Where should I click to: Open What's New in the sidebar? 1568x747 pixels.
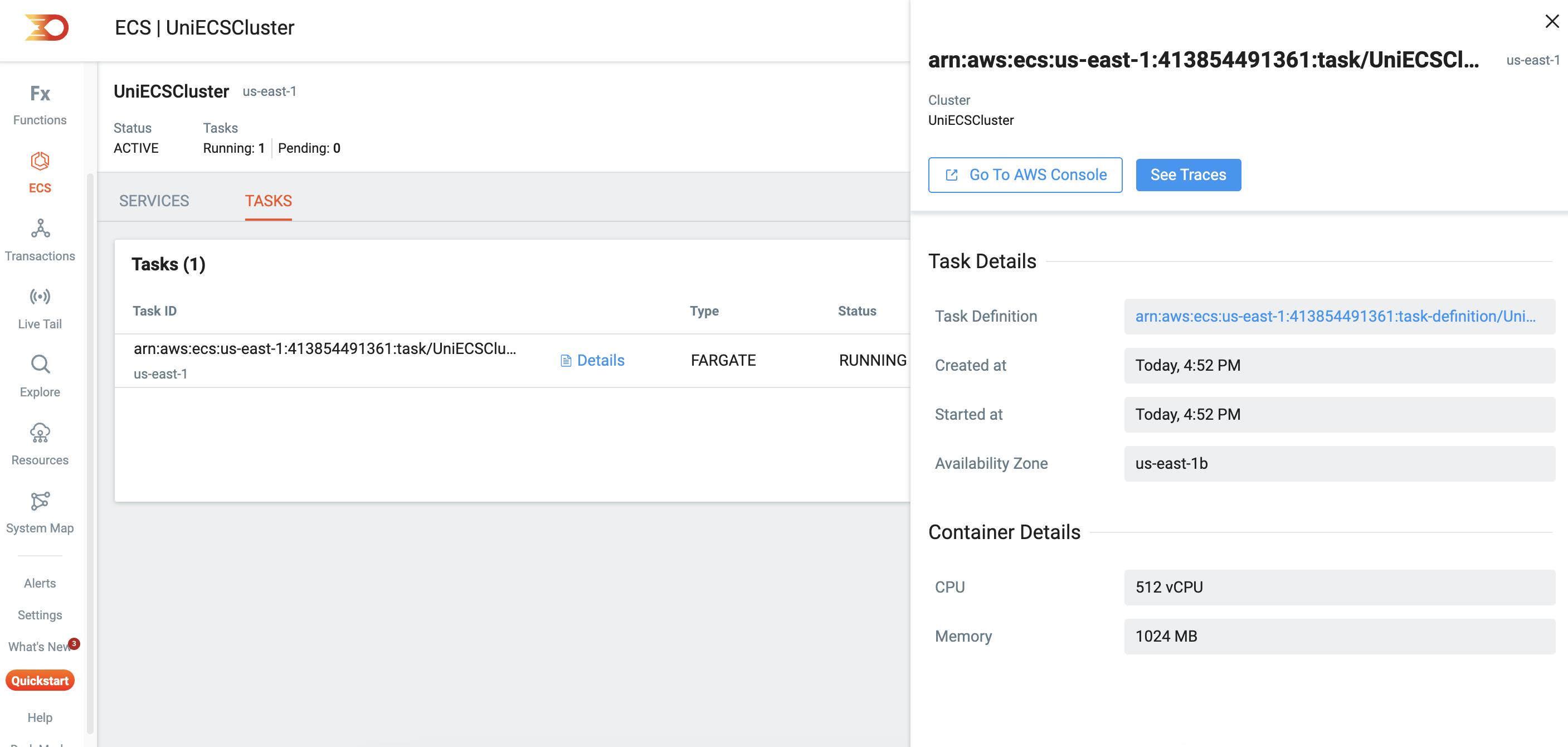pos(39,647)
